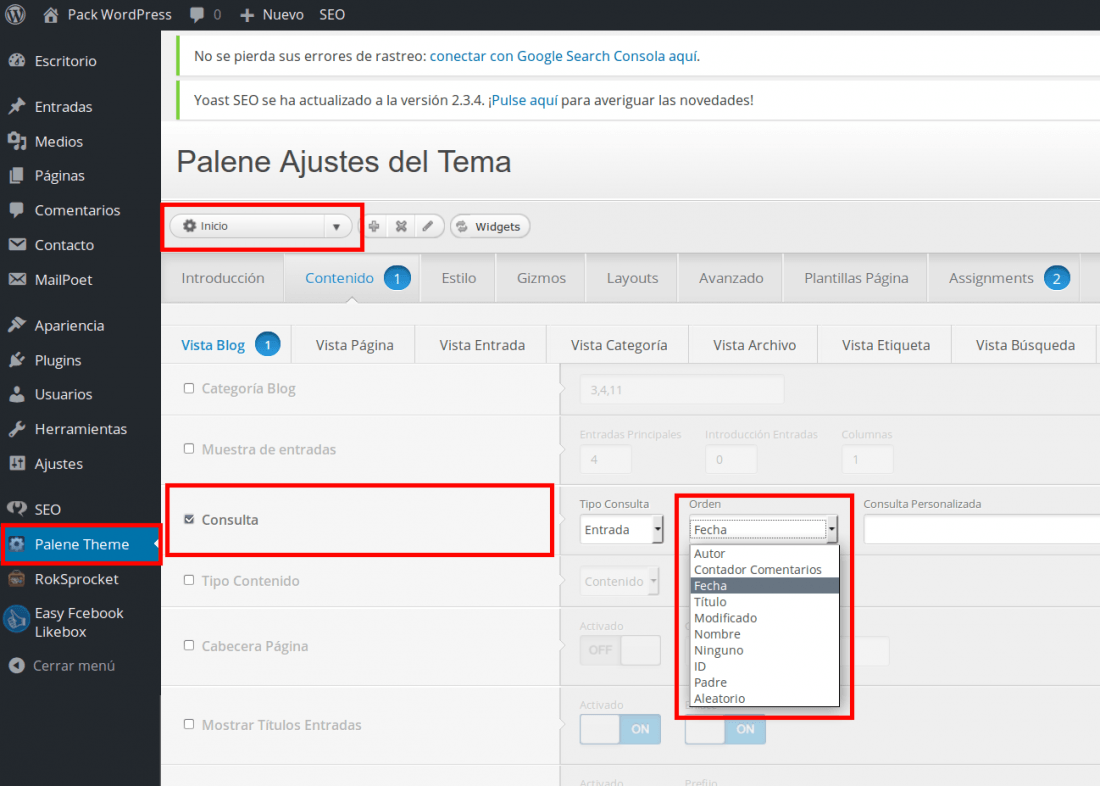Toggle Cabecera Página Activado OFF switch
Viewport: 1100px width, 786px height.
pos(620,650)
